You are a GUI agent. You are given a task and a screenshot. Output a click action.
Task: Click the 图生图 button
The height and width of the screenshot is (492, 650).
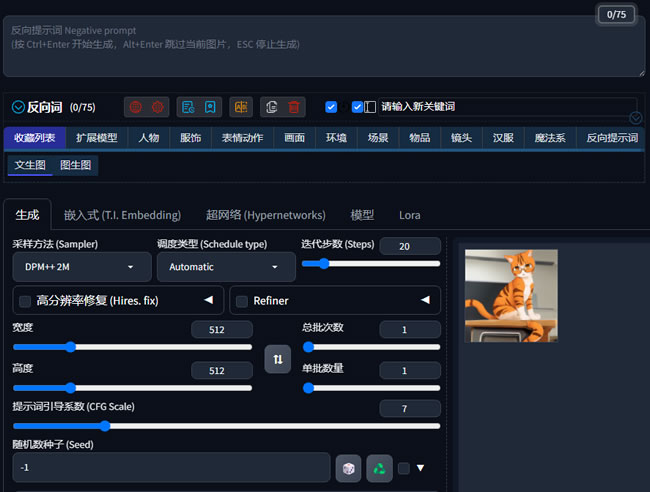click(x=75, y=165)
